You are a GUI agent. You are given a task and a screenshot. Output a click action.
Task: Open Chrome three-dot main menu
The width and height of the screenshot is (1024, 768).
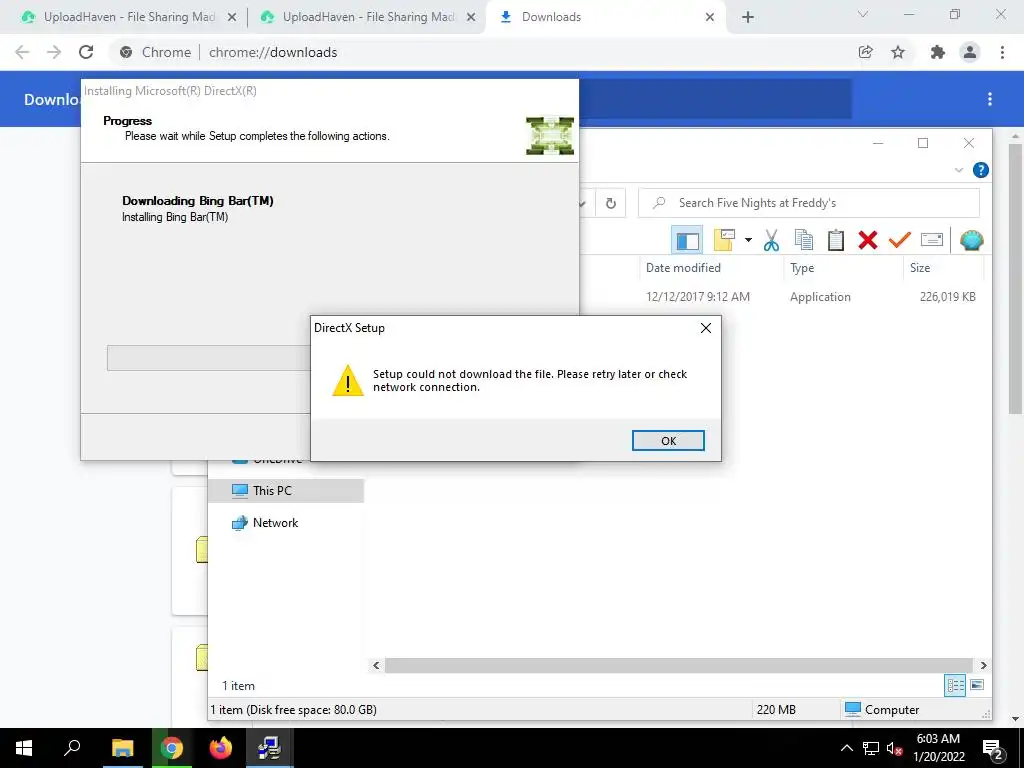1002,52
